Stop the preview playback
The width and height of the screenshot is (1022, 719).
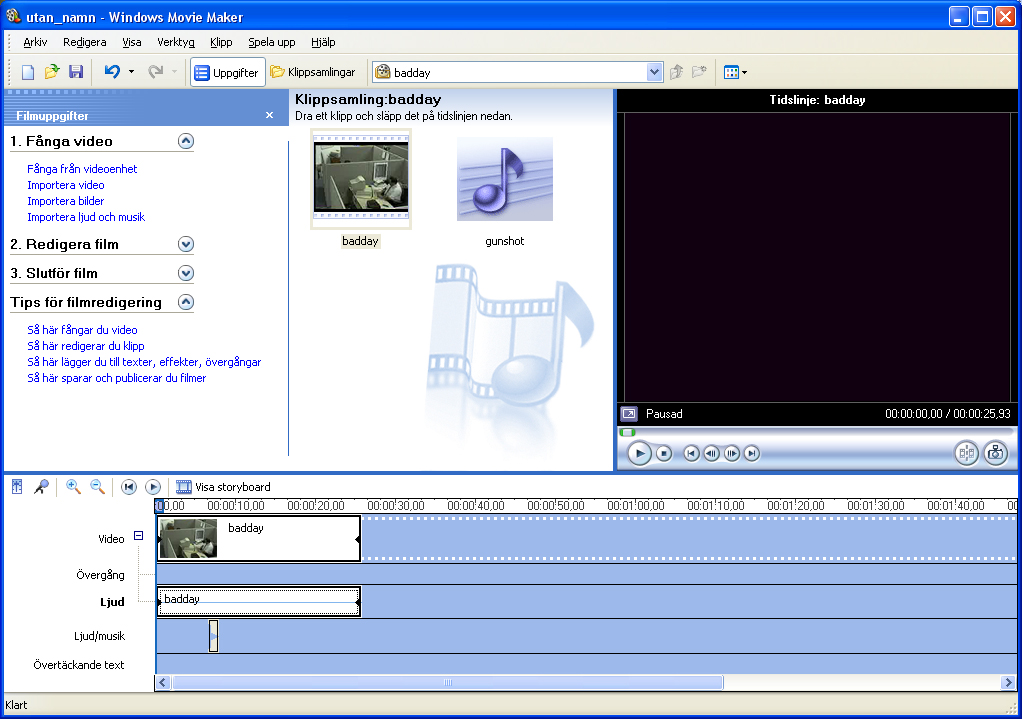pyautogui.click(x=664, y=453)
